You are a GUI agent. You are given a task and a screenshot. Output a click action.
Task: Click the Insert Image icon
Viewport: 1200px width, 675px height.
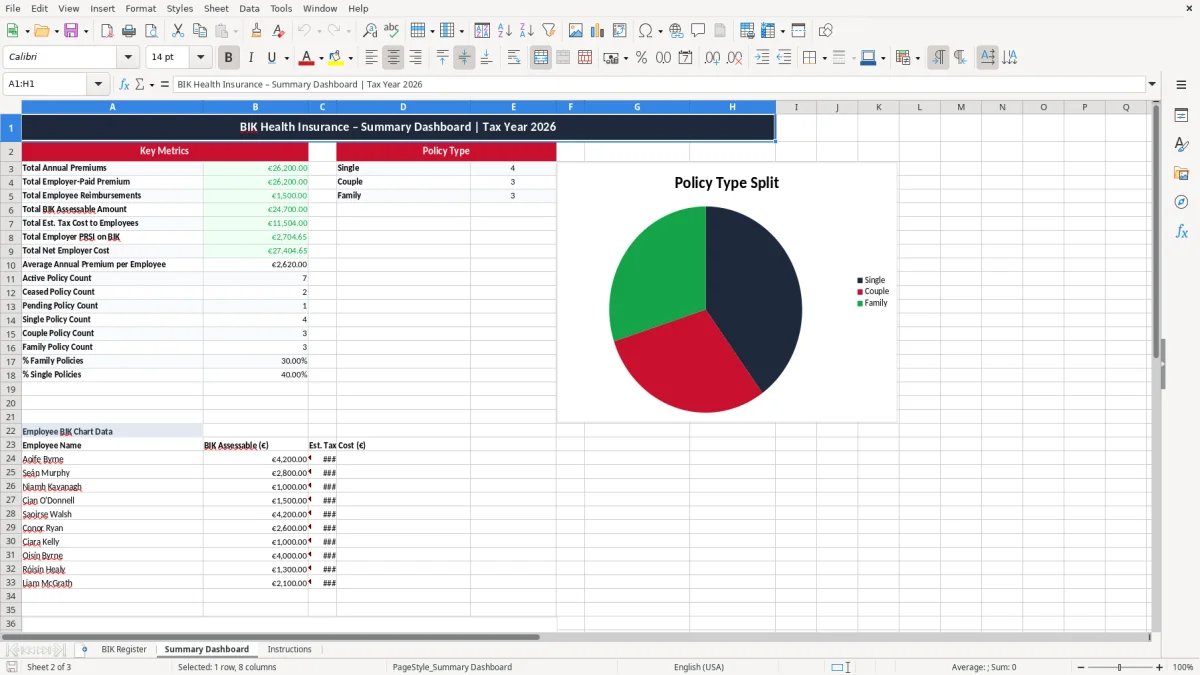(576, 31)
